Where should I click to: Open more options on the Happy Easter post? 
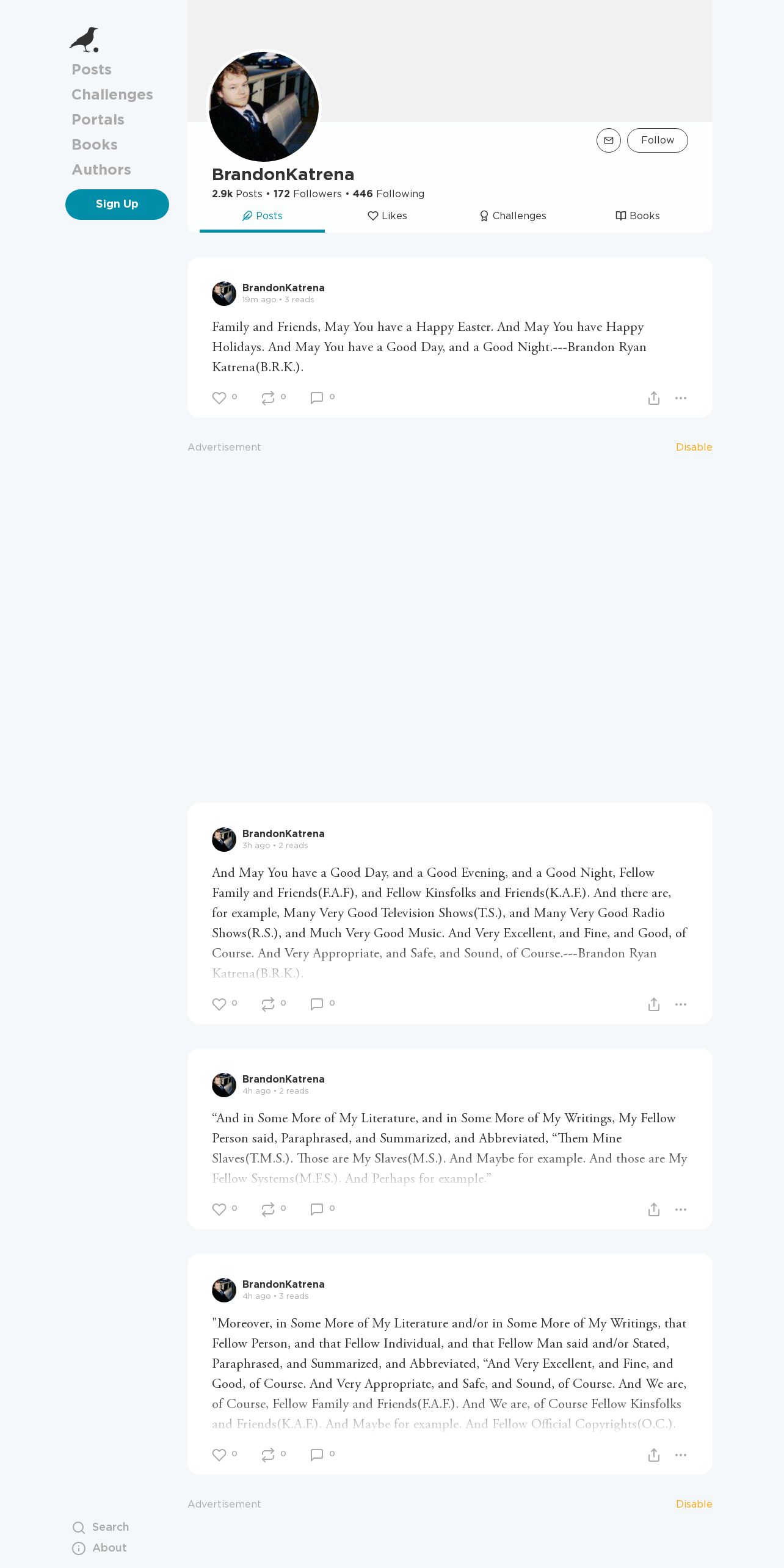(681, 398)
